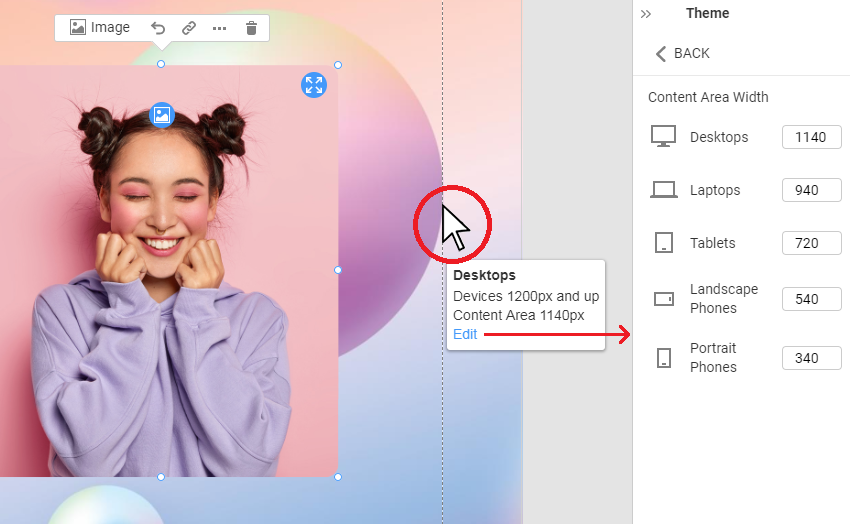Viewport: 850px width, 524px height.
Task: Click the bold Desktops tooltip title
Action: [x=484, y=275]
